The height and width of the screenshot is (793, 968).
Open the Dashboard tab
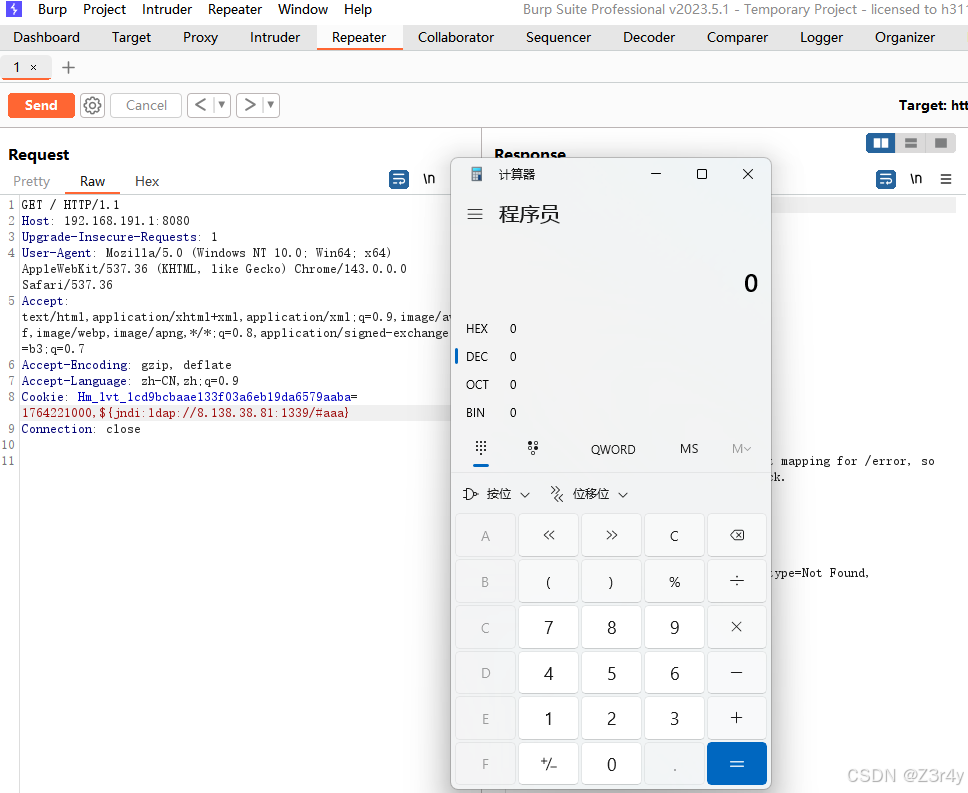coord(46,37)
